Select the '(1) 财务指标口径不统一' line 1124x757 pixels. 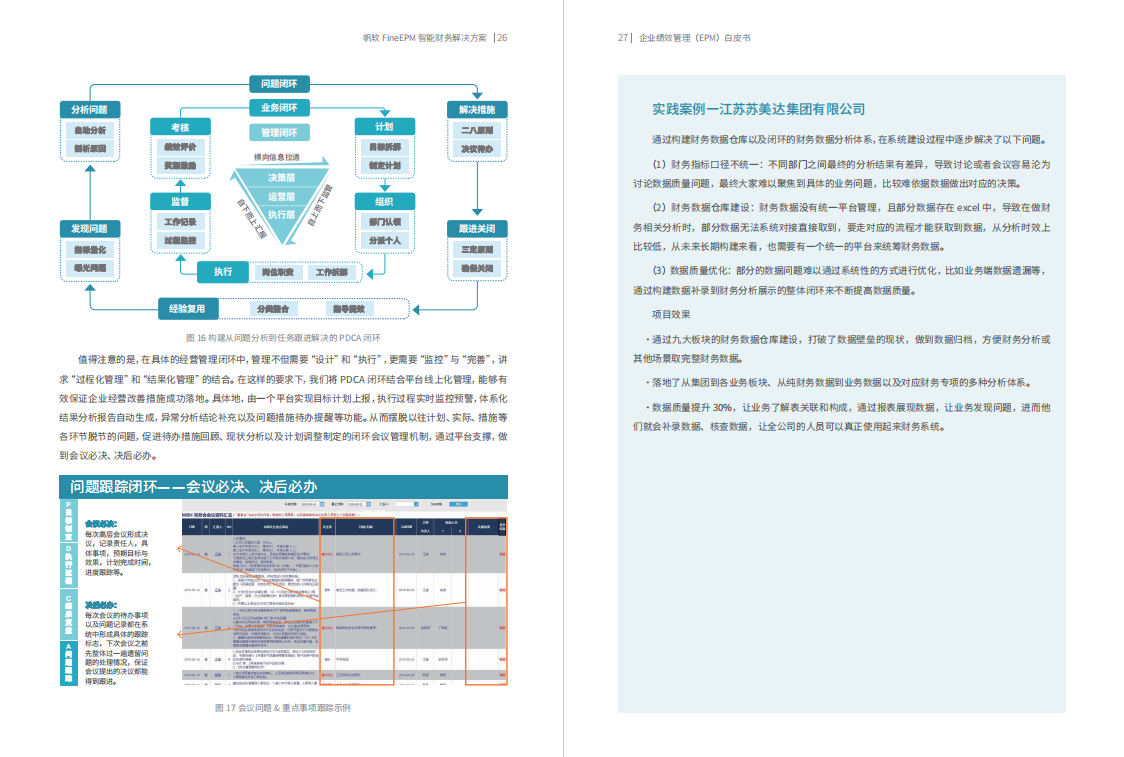[x=851, y=164]
